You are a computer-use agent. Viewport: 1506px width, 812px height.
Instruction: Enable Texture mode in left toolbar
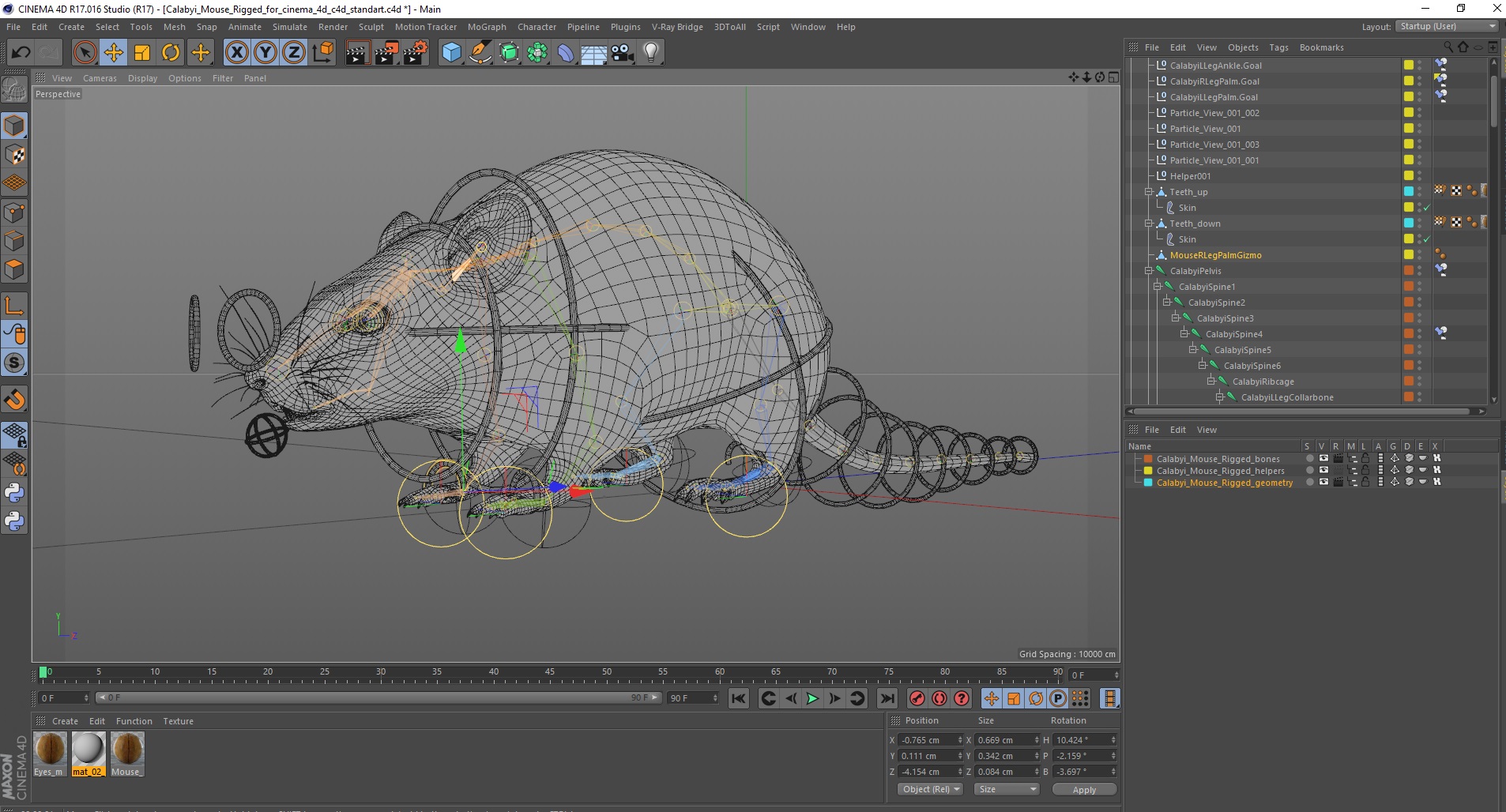[x=14, y=155]
